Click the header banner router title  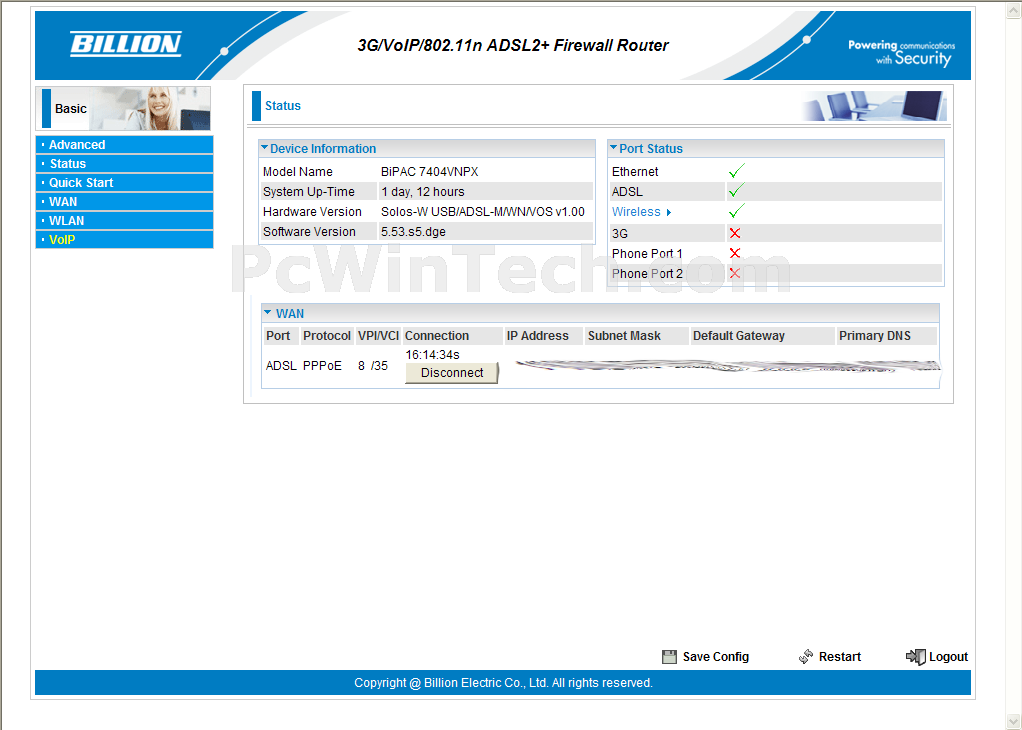(513, 46)
